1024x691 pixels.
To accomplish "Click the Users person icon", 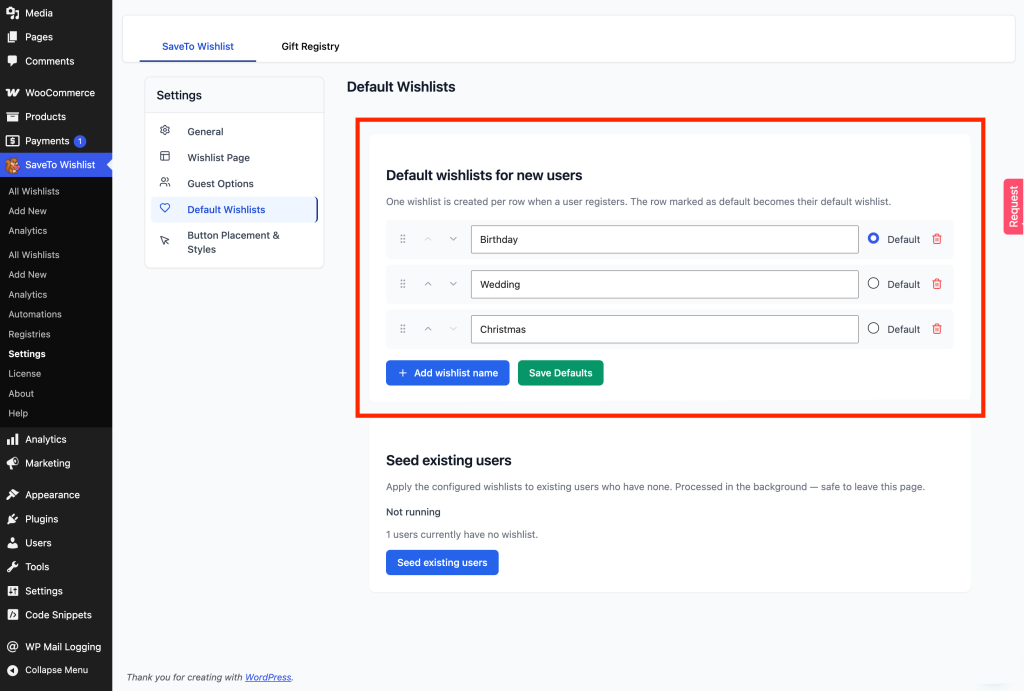I will 12,543.
